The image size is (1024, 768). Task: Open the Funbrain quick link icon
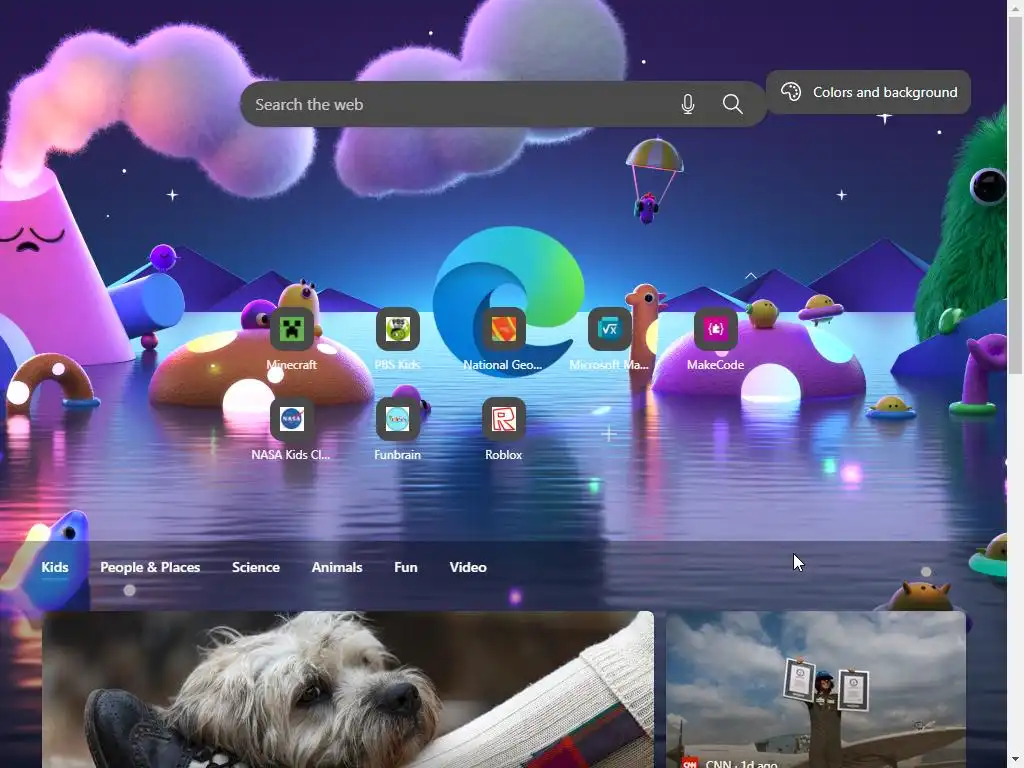point(397,419)
